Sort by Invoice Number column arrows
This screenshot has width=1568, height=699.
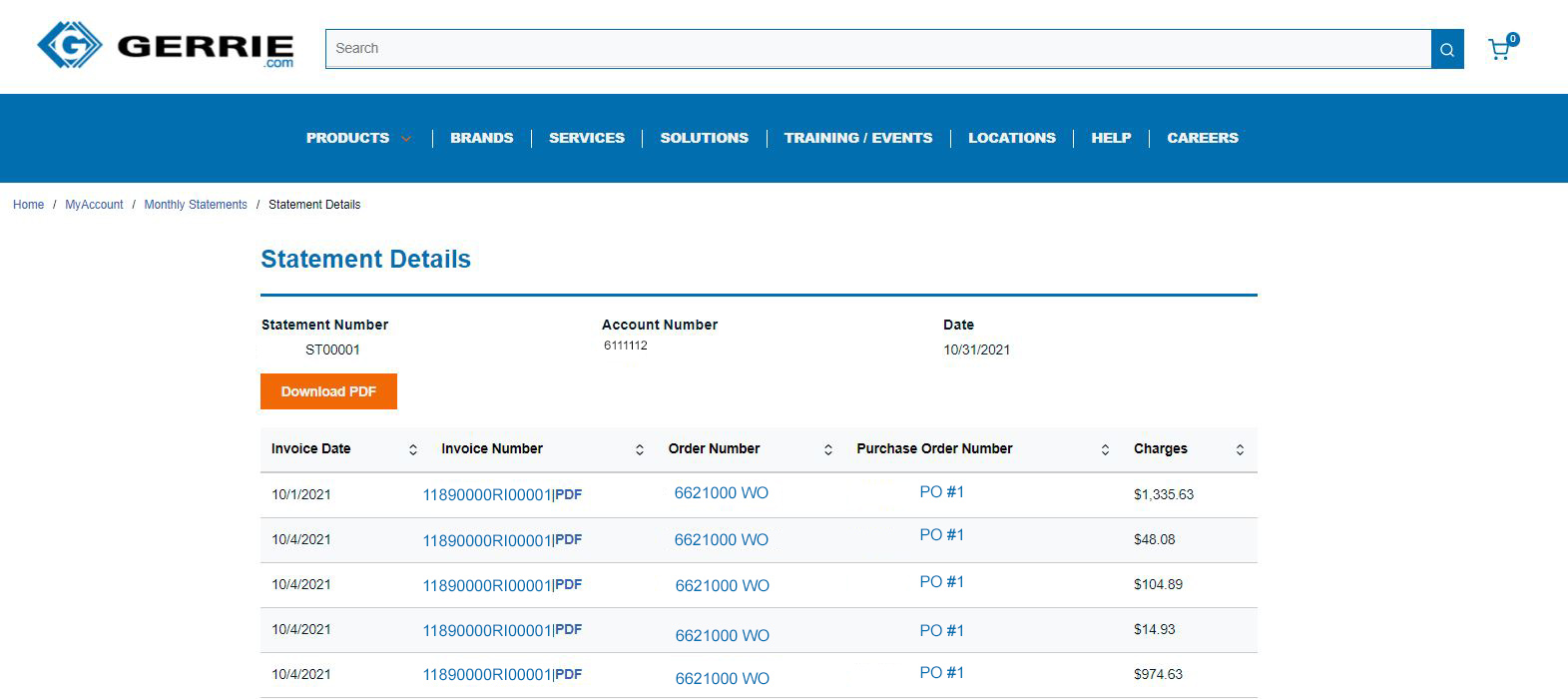(640, 450)
